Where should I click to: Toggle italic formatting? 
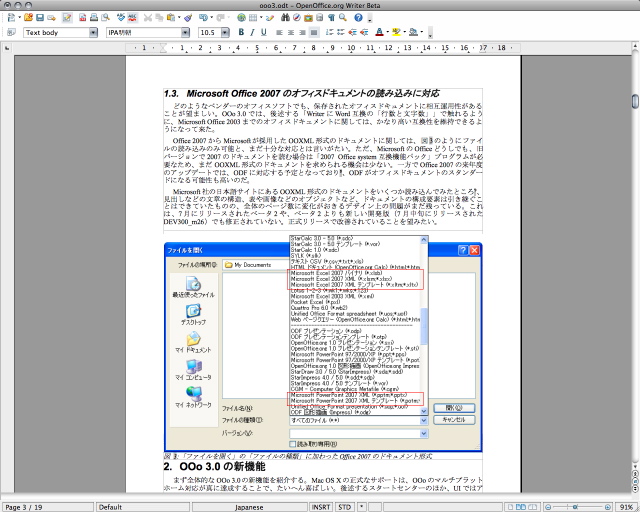coord(253,32)
